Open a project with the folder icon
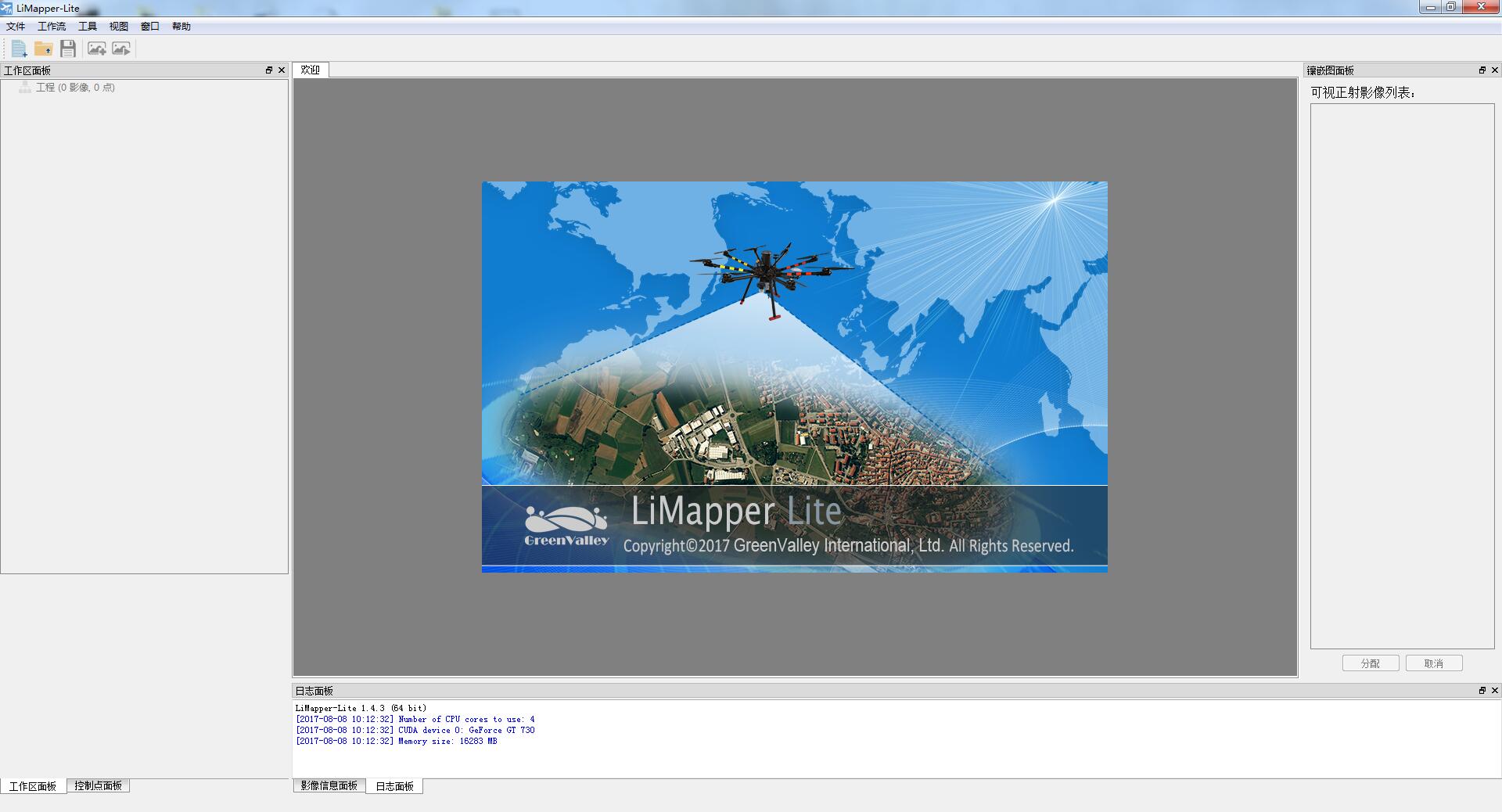This screenshot has height=812, width=1502. coord(43,49)
